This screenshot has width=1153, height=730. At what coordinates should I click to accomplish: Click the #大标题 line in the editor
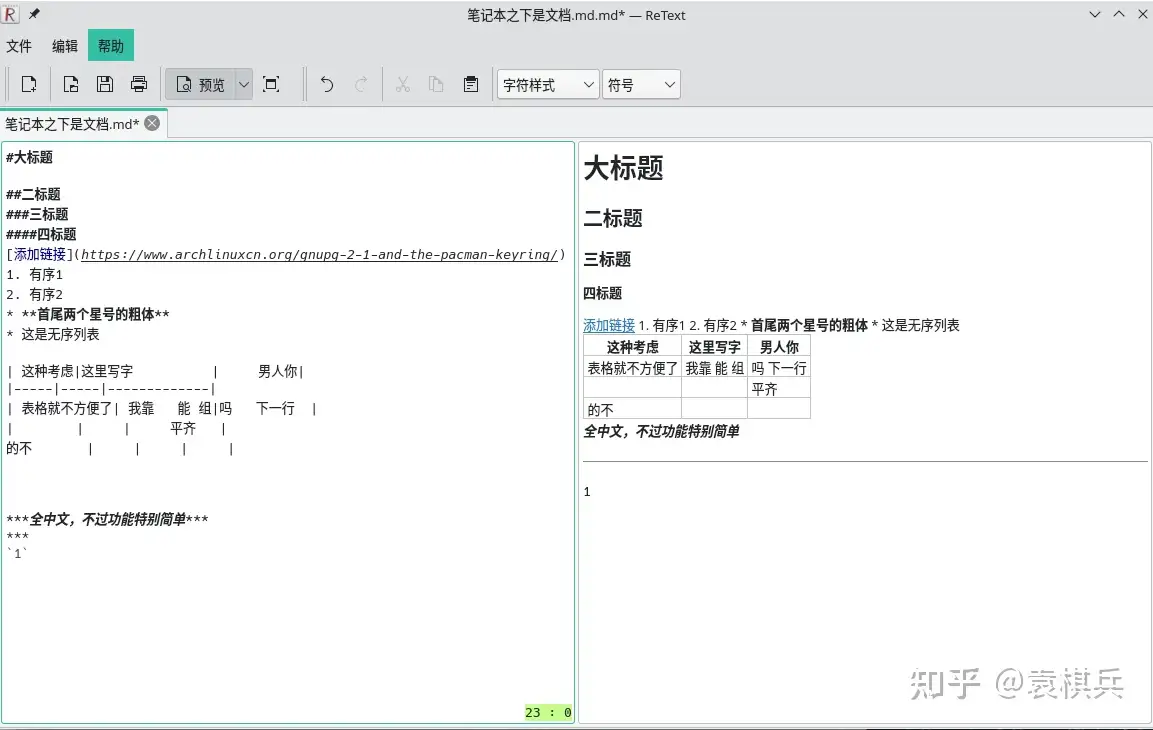click(29, 157)
